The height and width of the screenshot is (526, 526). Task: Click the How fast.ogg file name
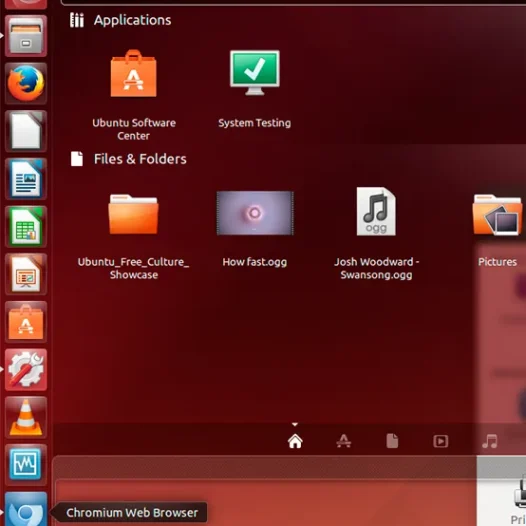click(x=255, y=262)
